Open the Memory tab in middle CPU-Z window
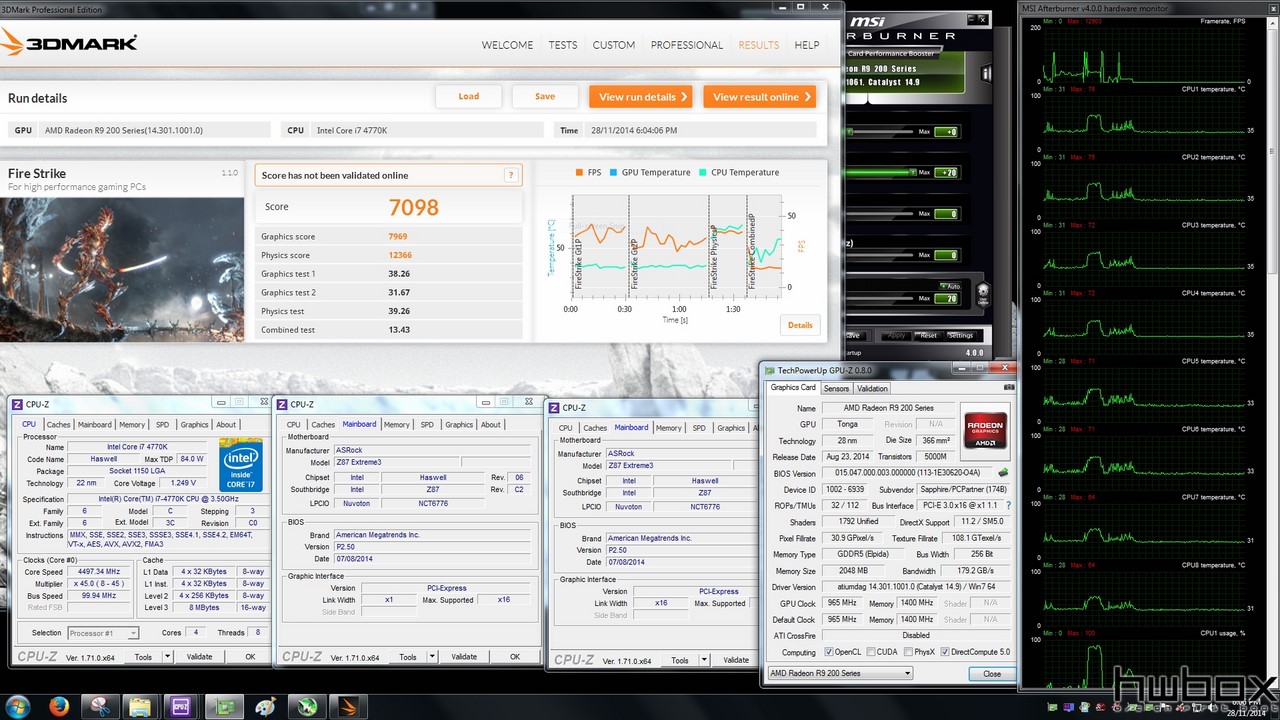 coord(396,424)
